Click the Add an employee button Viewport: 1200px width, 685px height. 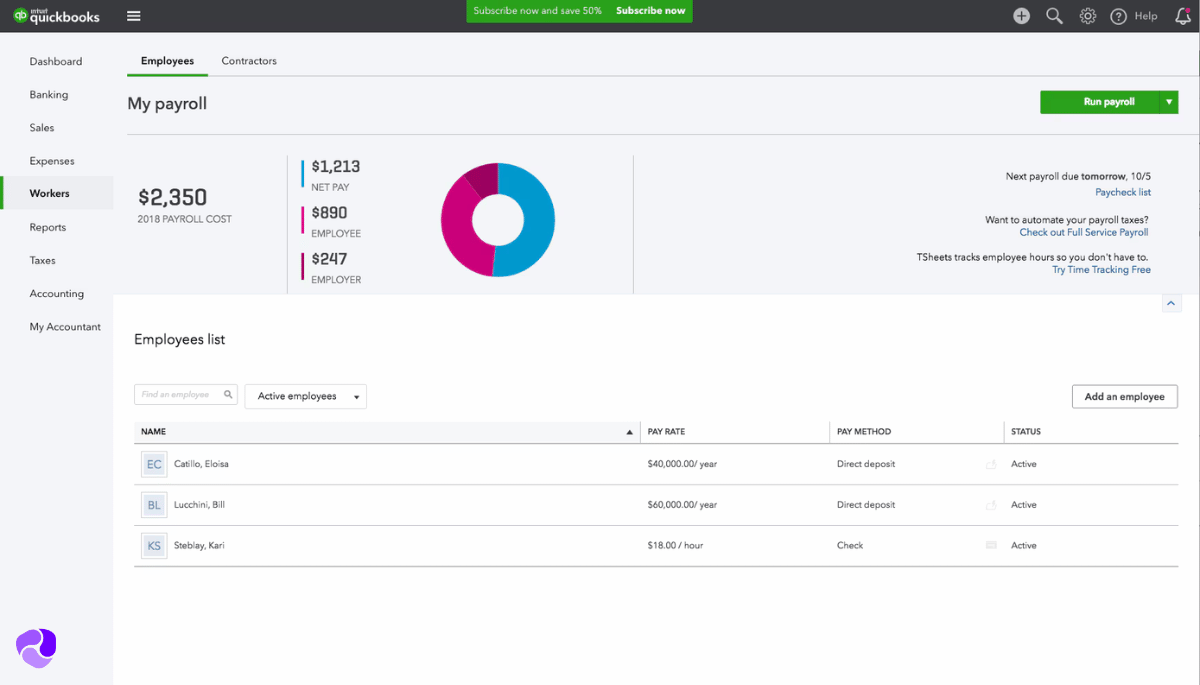[1124, 397]
